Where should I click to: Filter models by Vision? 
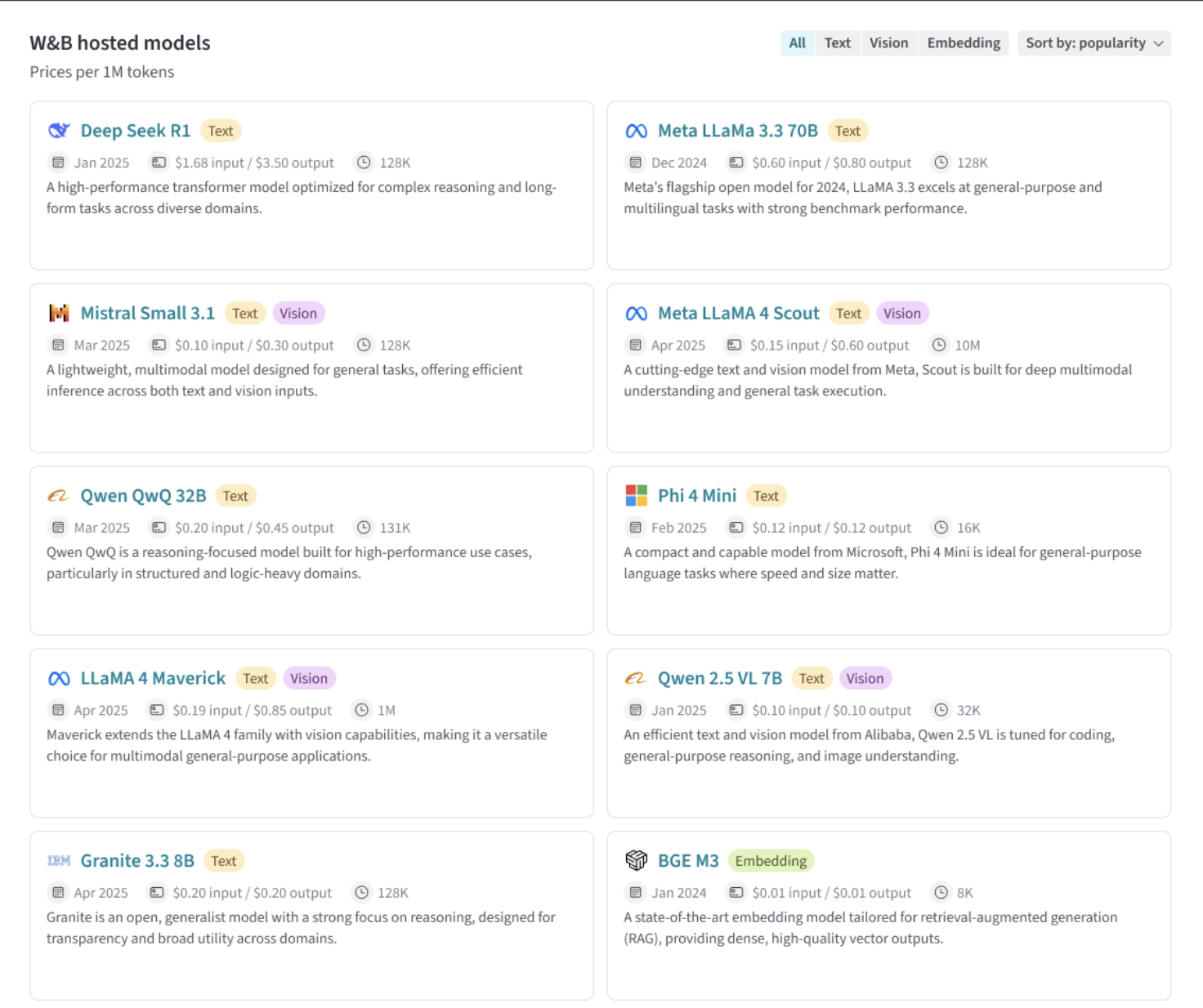coord(888,43)
